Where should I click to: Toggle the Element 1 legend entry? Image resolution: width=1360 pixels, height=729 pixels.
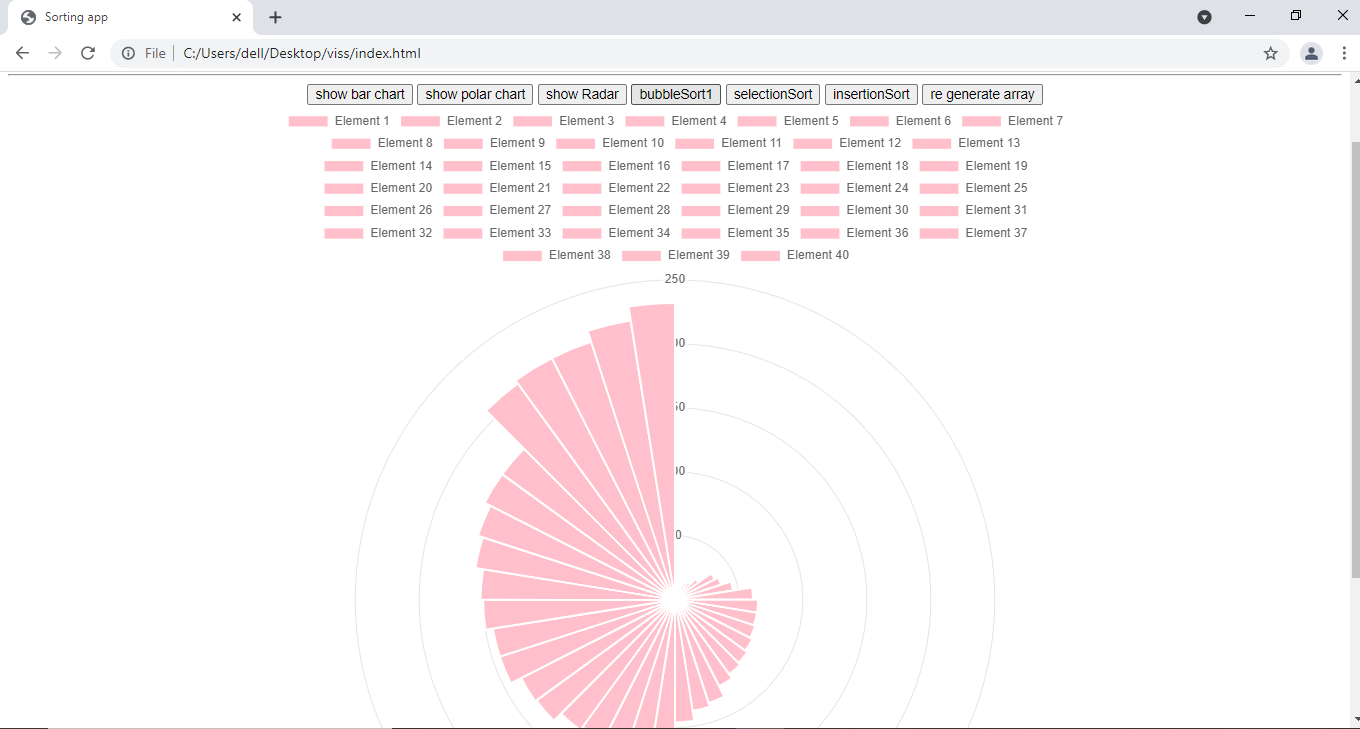click(362, 120)
